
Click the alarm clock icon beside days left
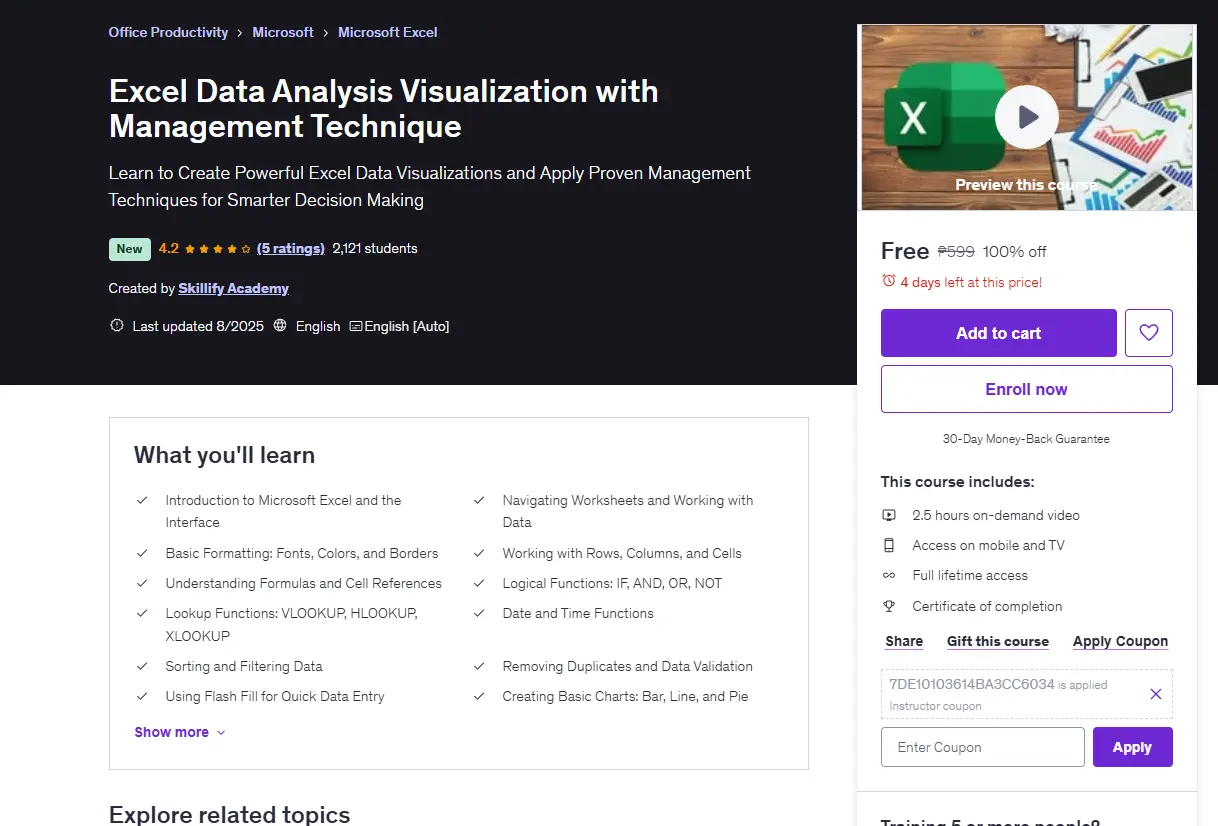tap(888, 282)
